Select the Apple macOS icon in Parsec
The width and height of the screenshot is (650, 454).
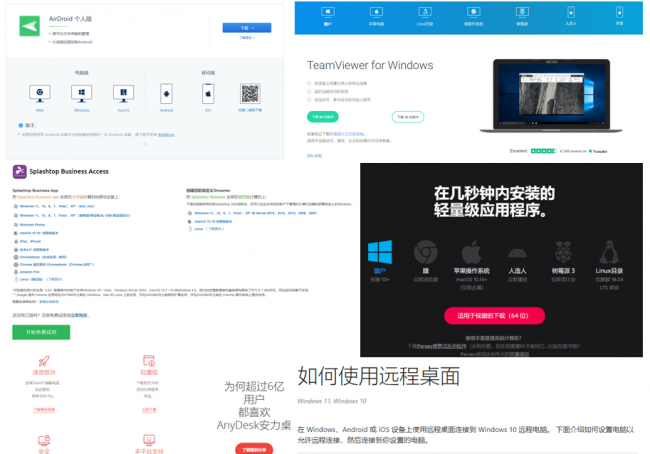tap(471, 252)
